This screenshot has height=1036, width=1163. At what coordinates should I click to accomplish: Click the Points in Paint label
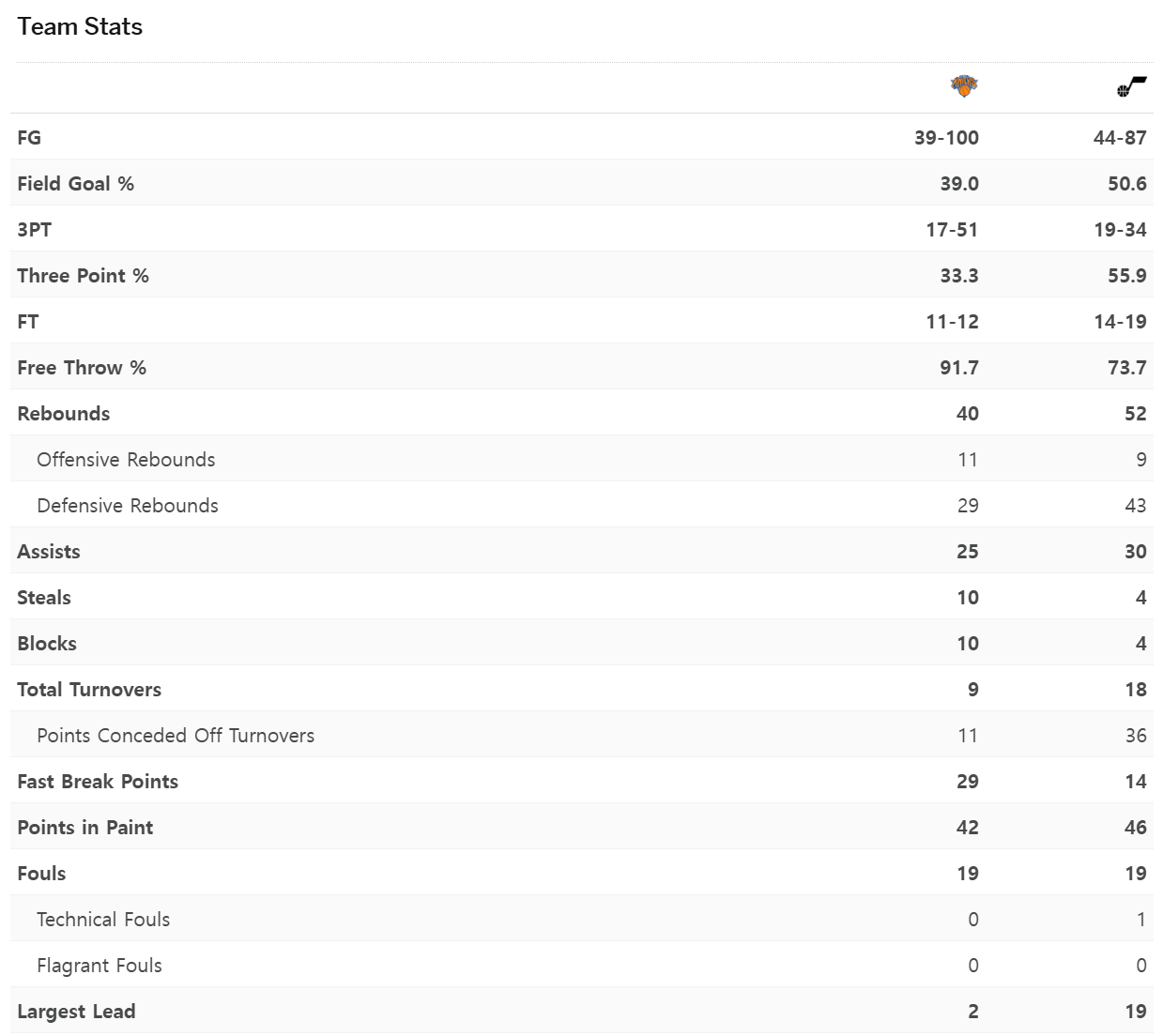click(85, 827)
